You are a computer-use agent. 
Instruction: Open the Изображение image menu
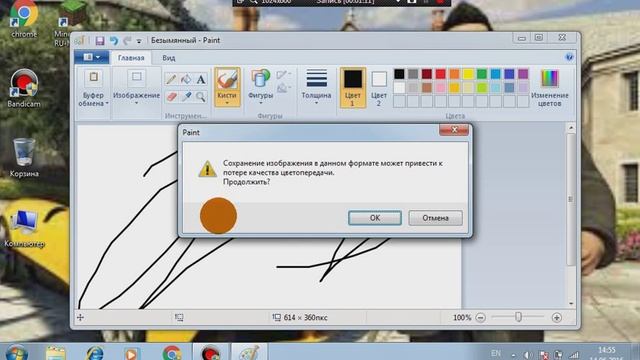pyautogui.click(x=136, y=87)
